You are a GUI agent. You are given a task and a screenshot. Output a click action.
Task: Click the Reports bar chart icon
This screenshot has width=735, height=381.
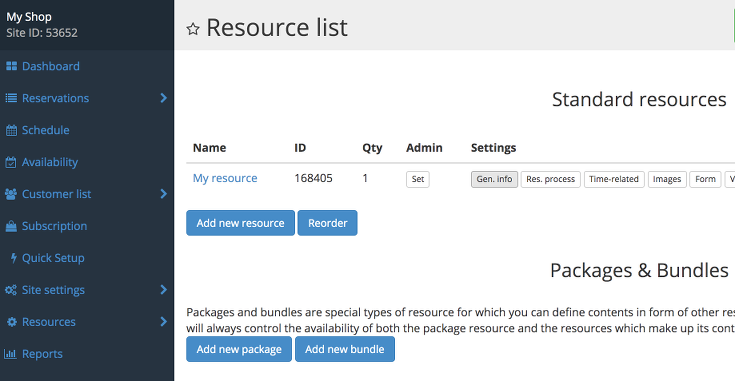point(10,354)
